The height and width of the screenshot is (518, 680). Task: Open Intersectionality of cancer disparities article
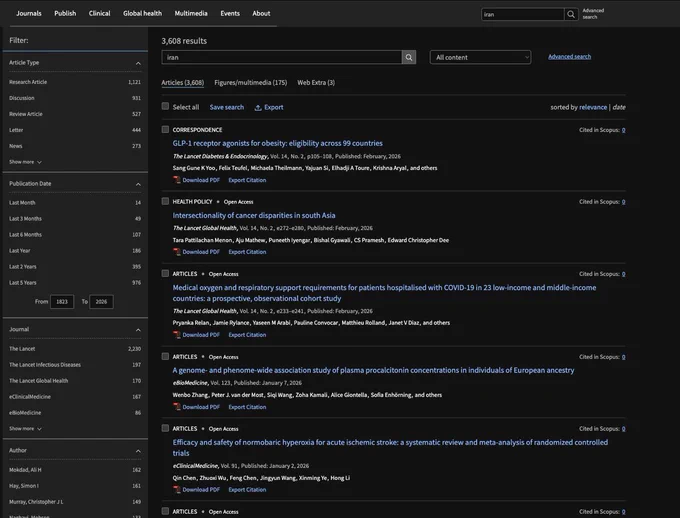click(254, 215)
